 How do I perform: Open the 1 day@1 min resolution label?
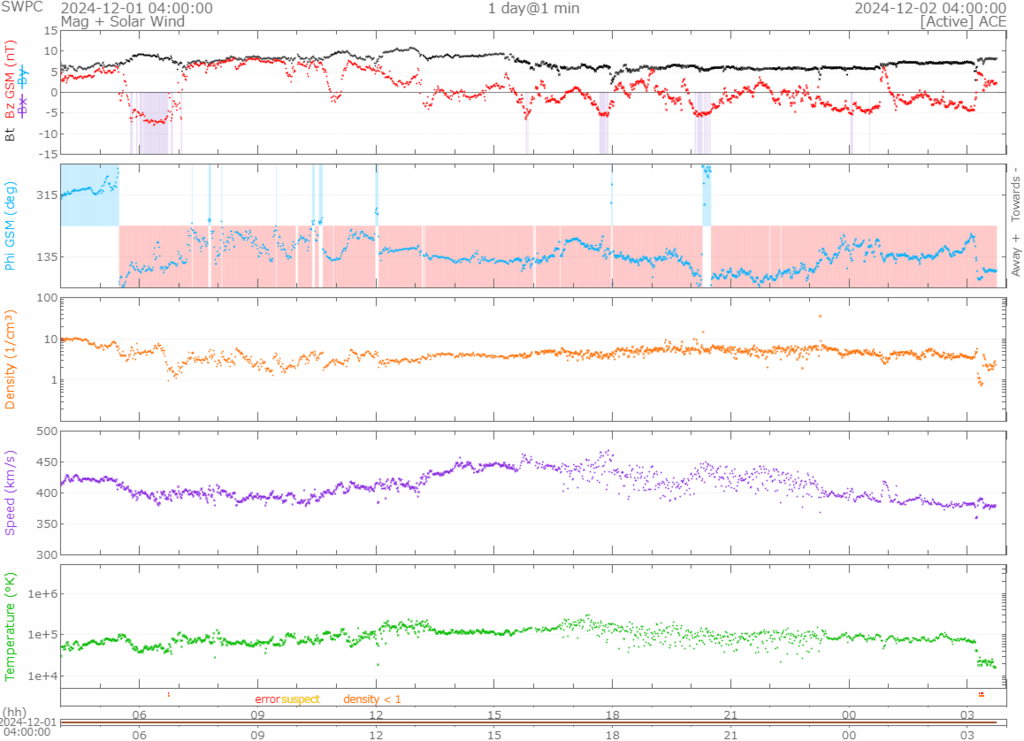534,8
